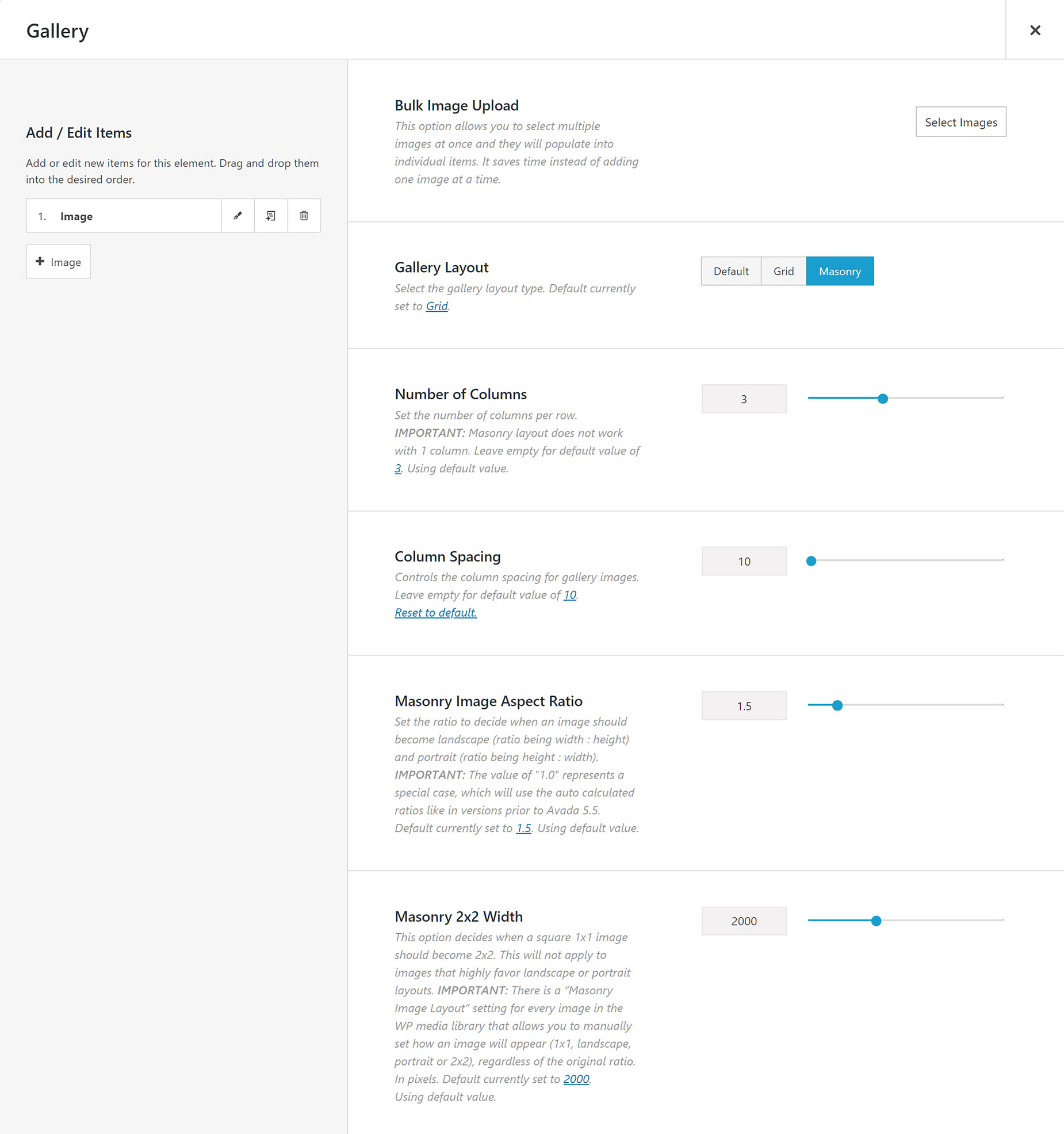
Task: Click the Masonry 2x2 Width field
Action: click(744, 921)
